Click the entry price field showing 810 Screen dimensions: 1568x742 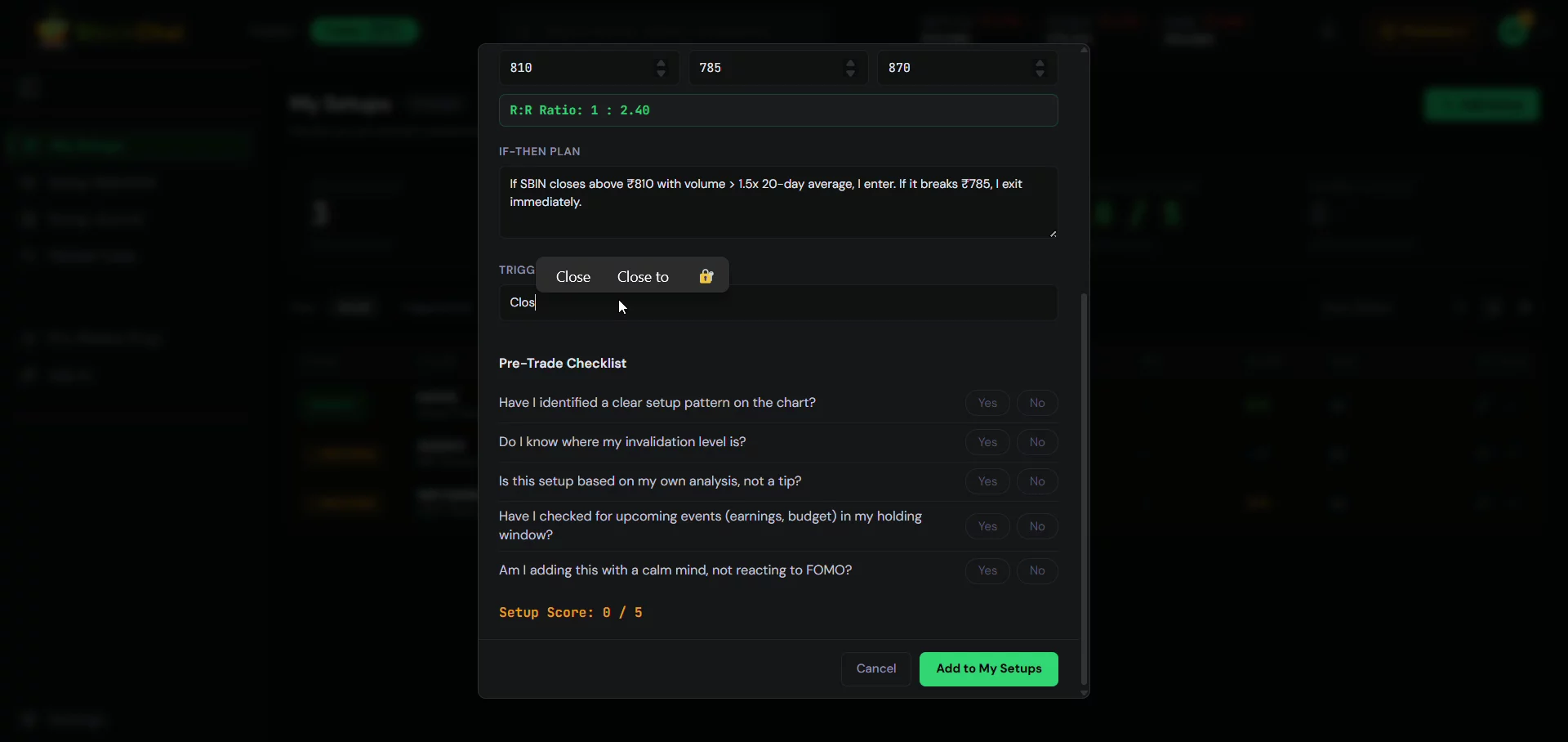(x=588, y=68)
